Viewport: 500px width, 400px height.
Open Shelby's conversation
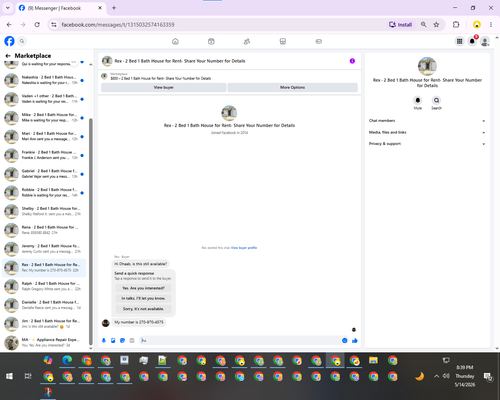[44, 211]
